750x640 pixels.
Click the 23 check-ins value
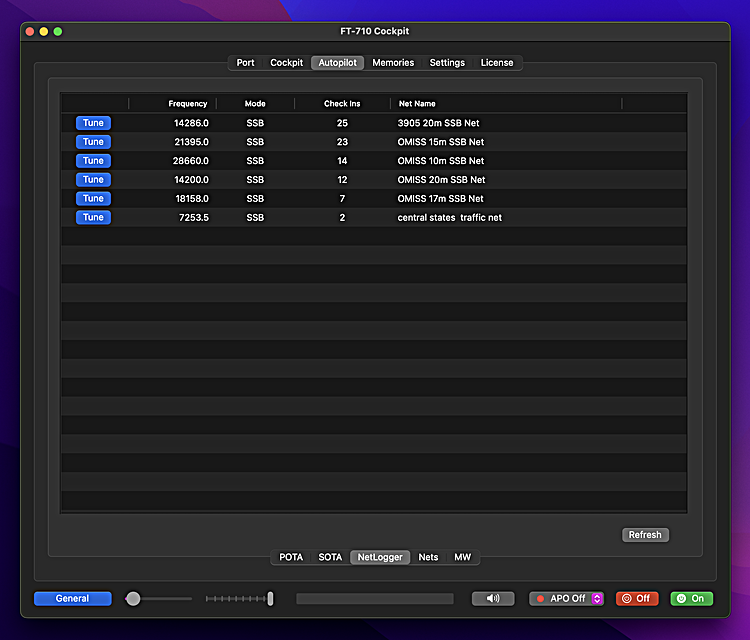tap(342, 142)
